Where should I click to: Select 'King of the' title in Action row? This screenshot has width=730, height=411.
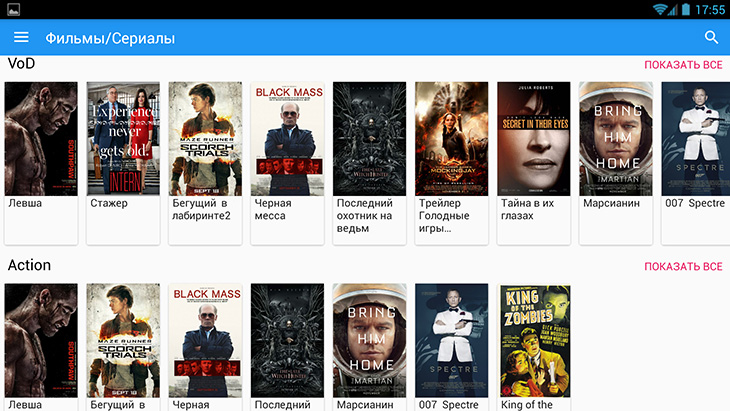coord(527,405)
